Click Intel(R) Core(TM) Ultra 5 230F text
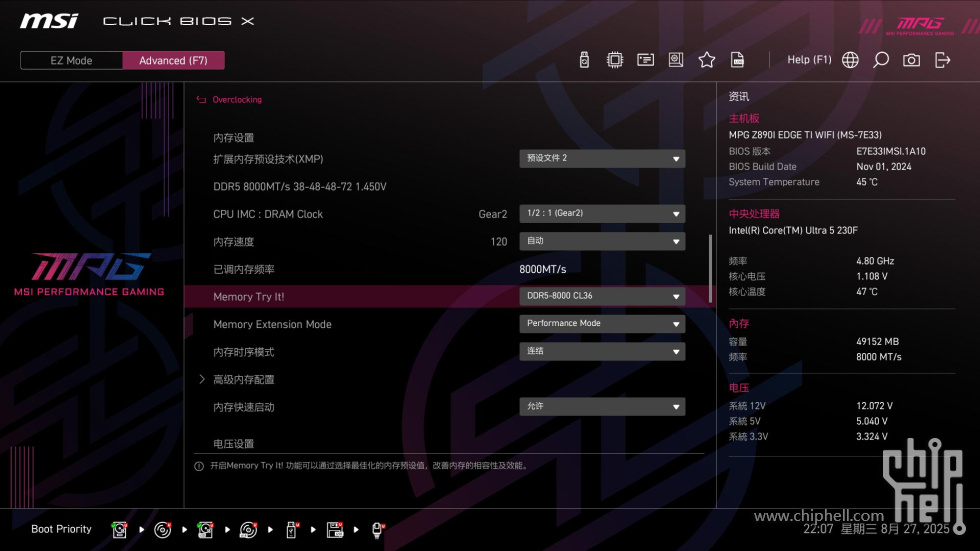 click(x=793, y=231)
